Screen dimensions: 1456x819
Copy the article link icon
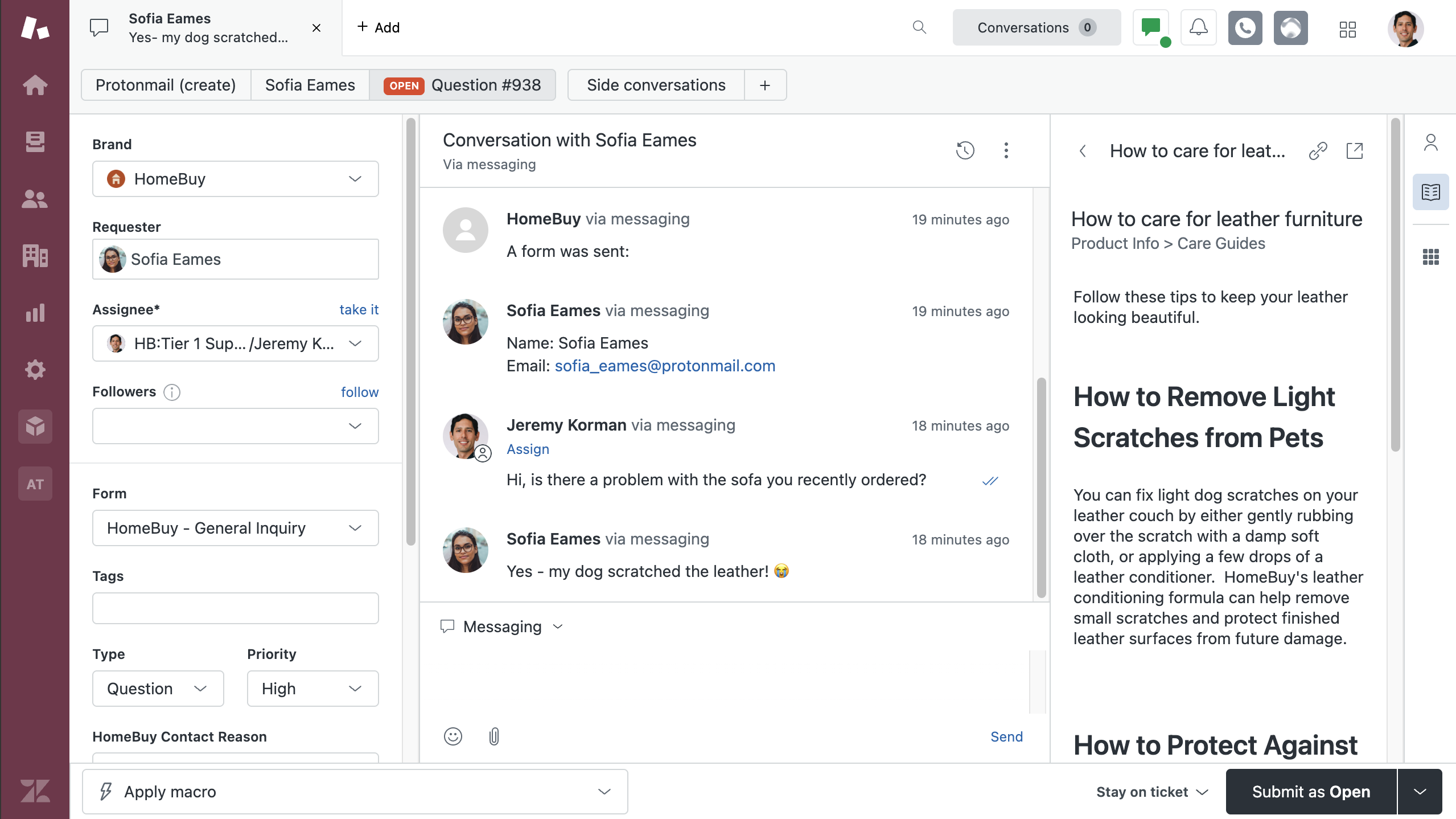click(1317, 151)
